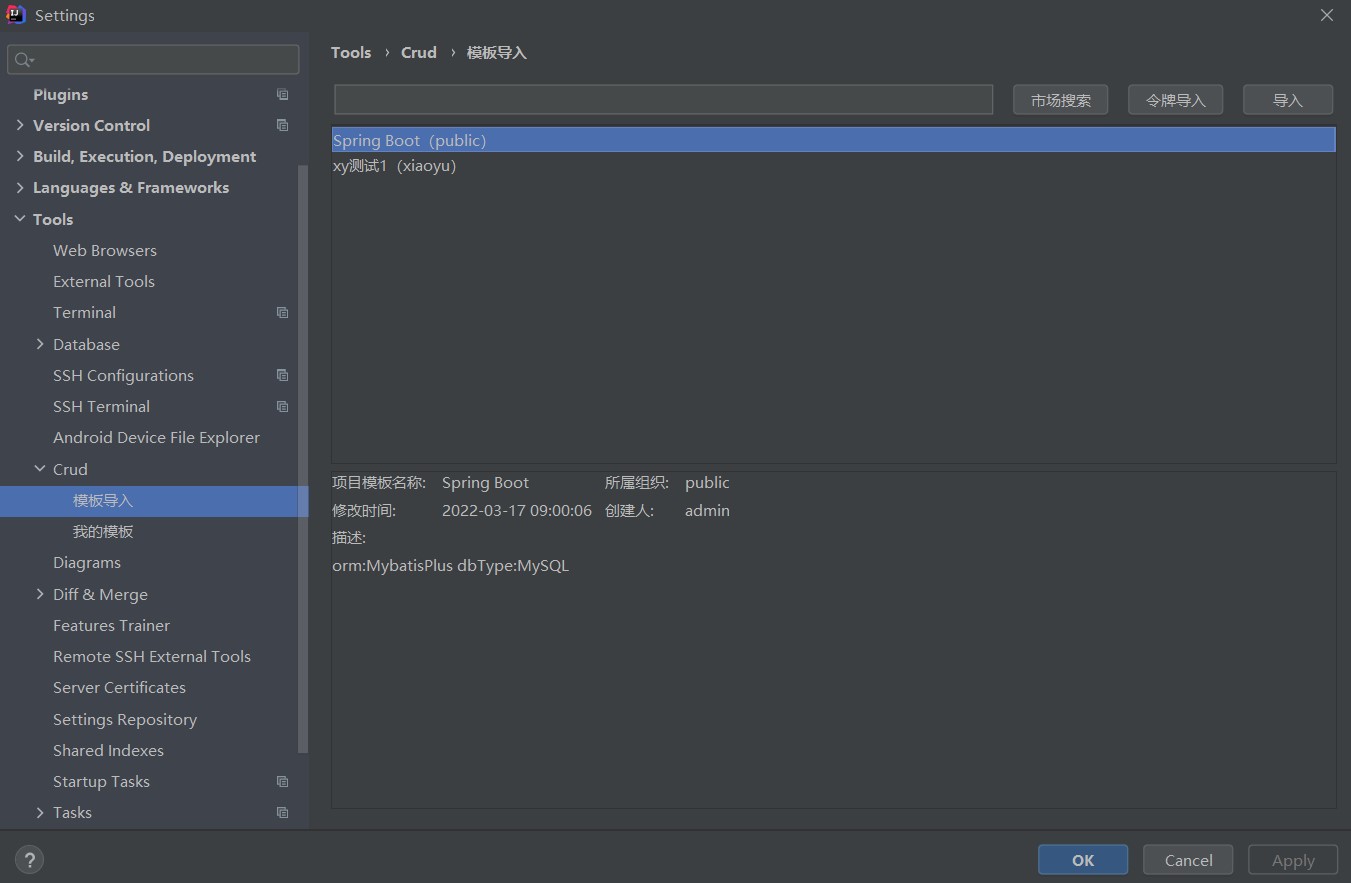Click project-level icon beside SSH Configurations
1351x883 pixels.
tap(283, 375)
